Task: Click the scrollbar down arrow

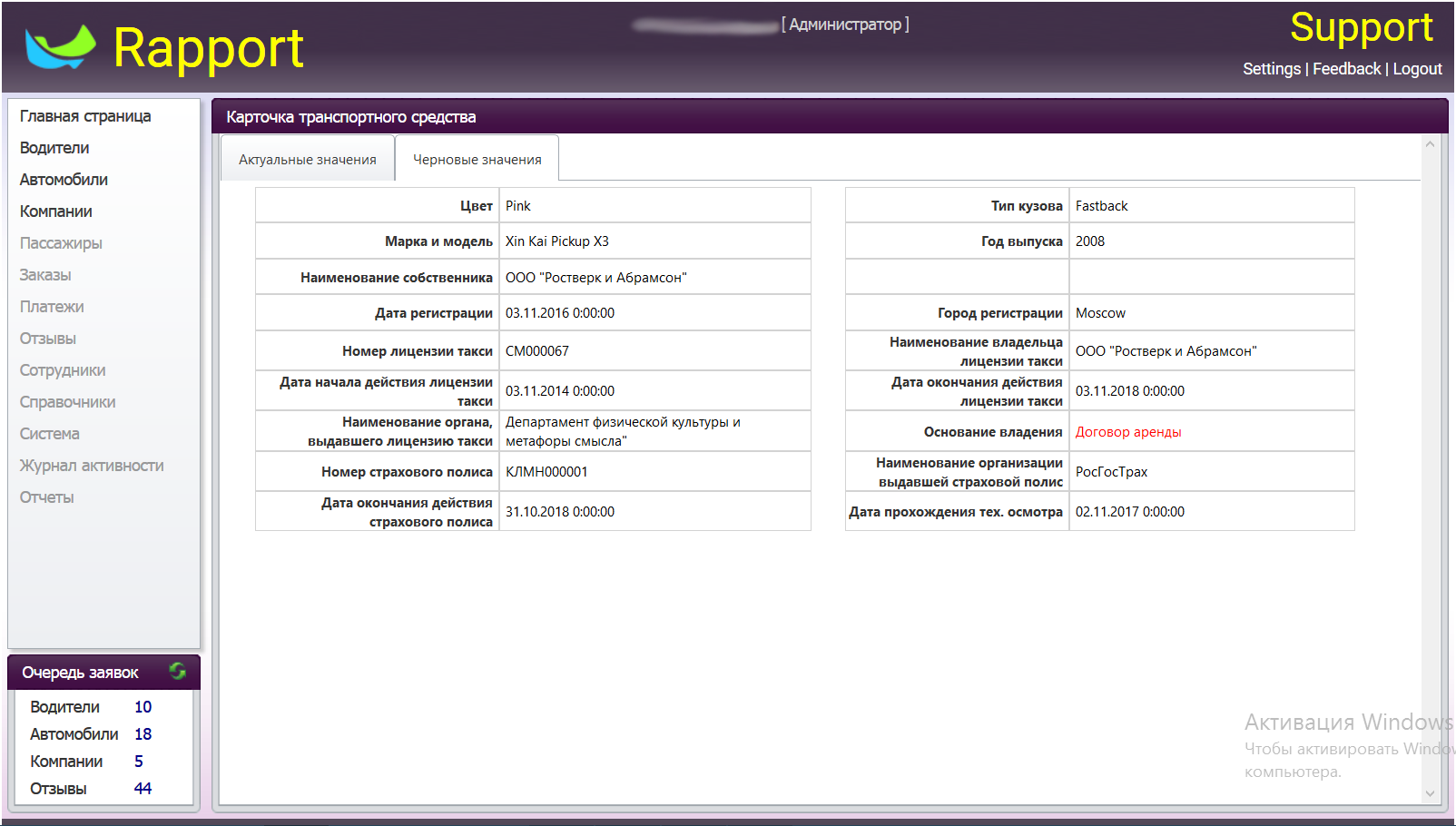Action: 1430,793
